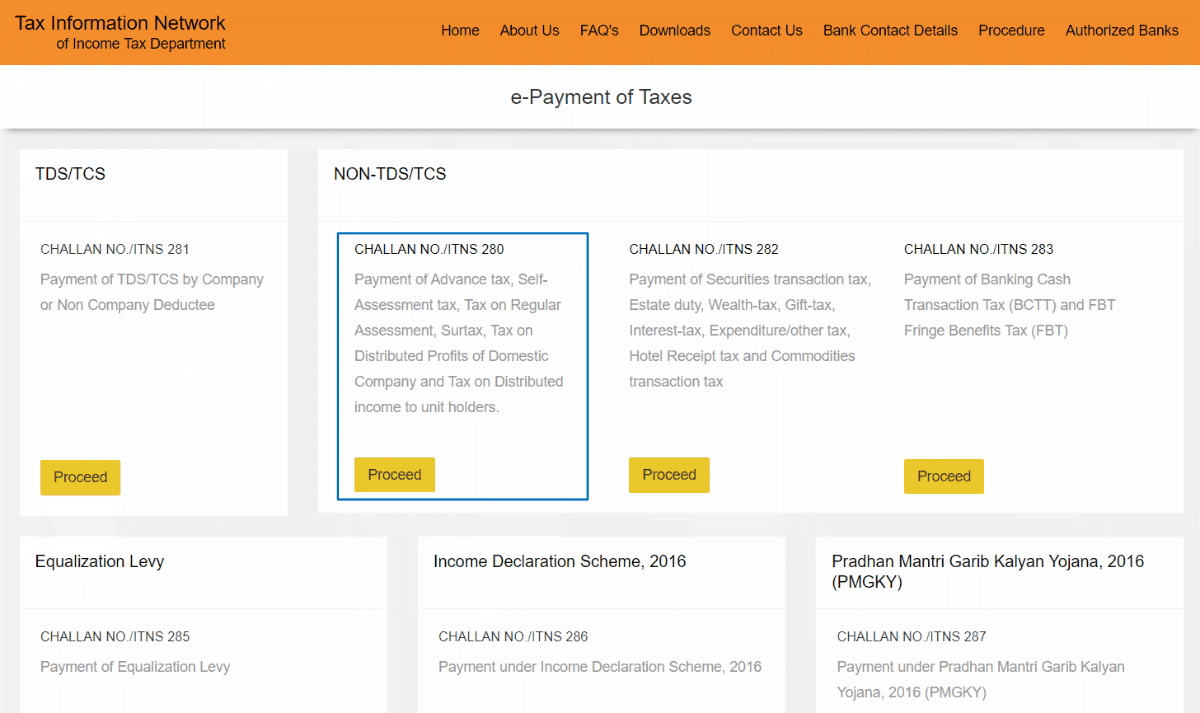
Task: Proceed with Challan ITNS 283 payment
Action: 943,476
